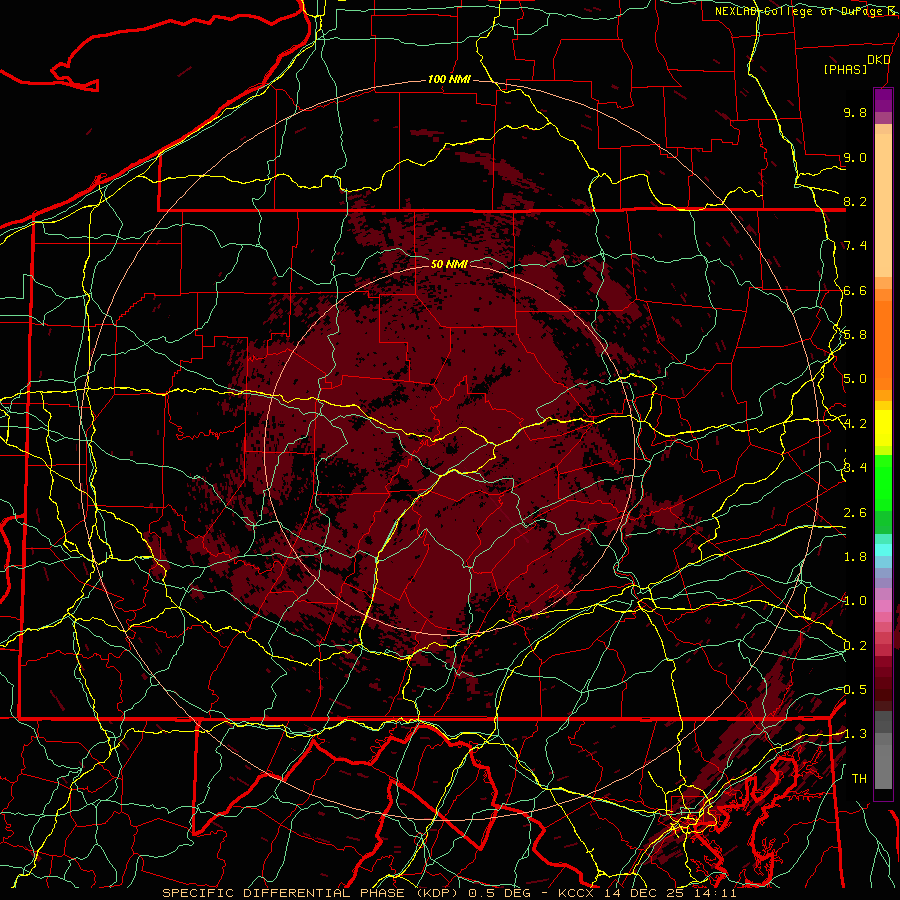Click the 5.0 value on the color scale

[855, 379]
